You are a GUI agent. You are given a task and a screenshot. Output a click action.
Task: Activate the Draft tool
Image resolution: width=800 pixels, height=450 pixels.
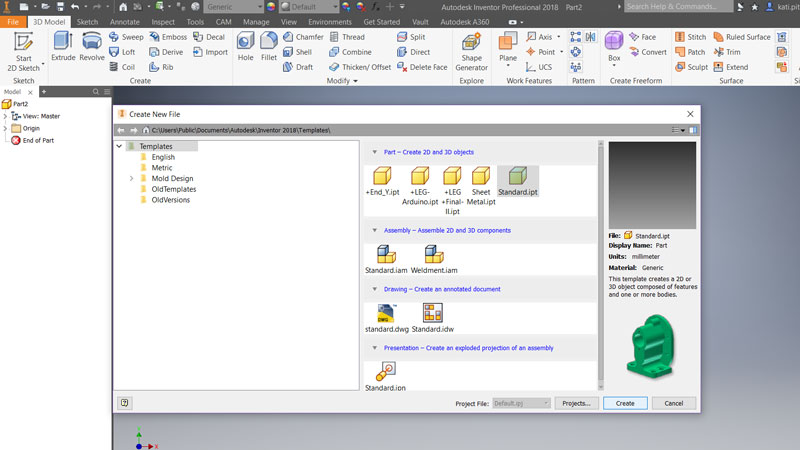[x=298, y=67]
